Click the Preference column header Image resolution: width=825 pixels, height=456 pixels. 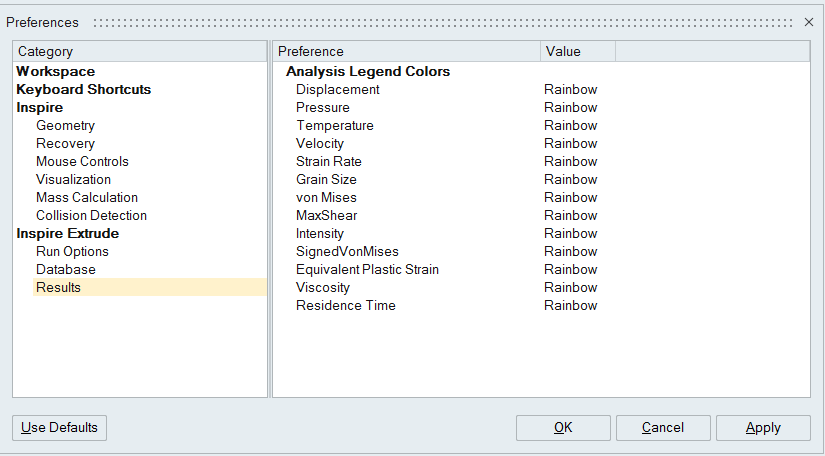406,52
